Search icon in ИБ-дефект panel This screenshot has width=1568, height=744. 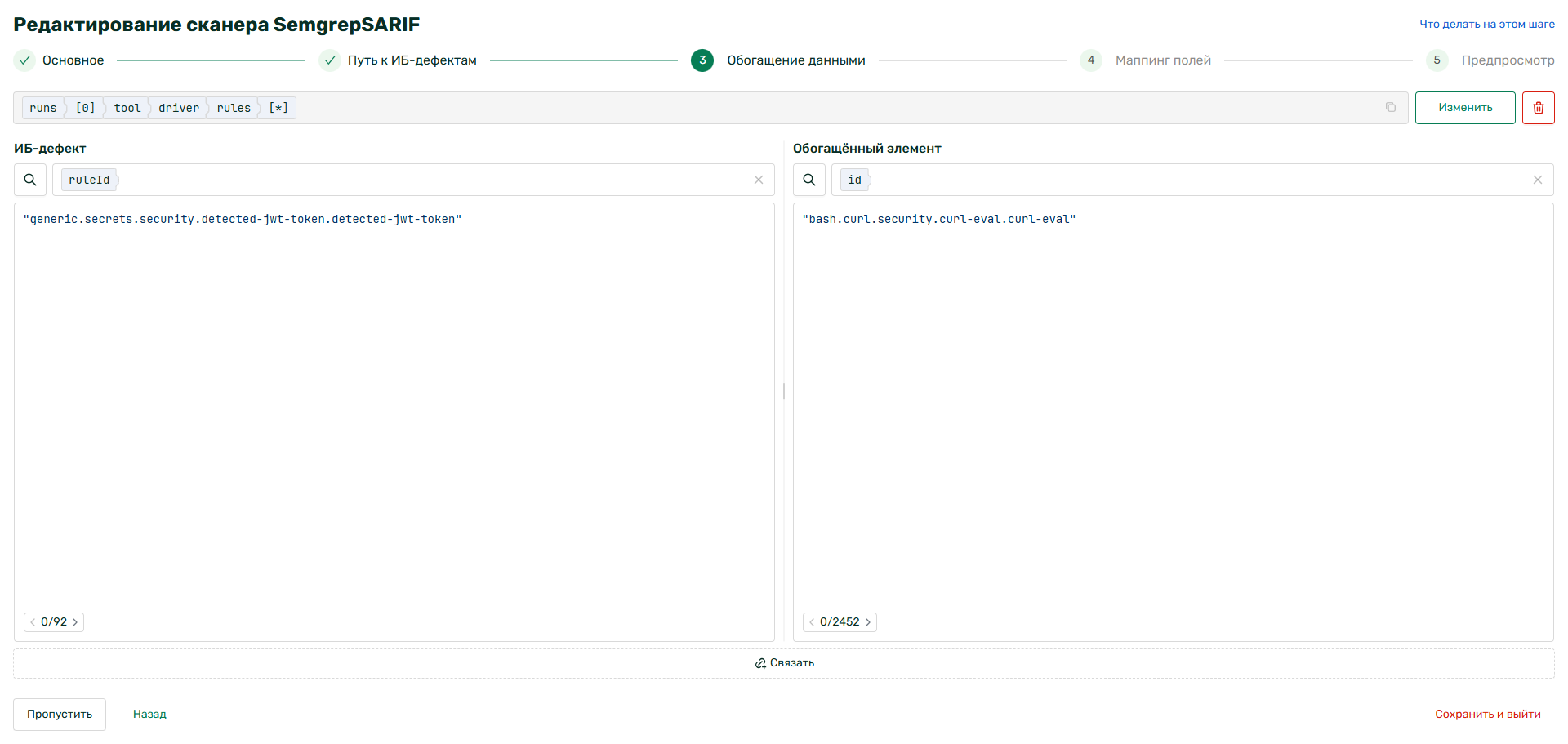point(30,180)
